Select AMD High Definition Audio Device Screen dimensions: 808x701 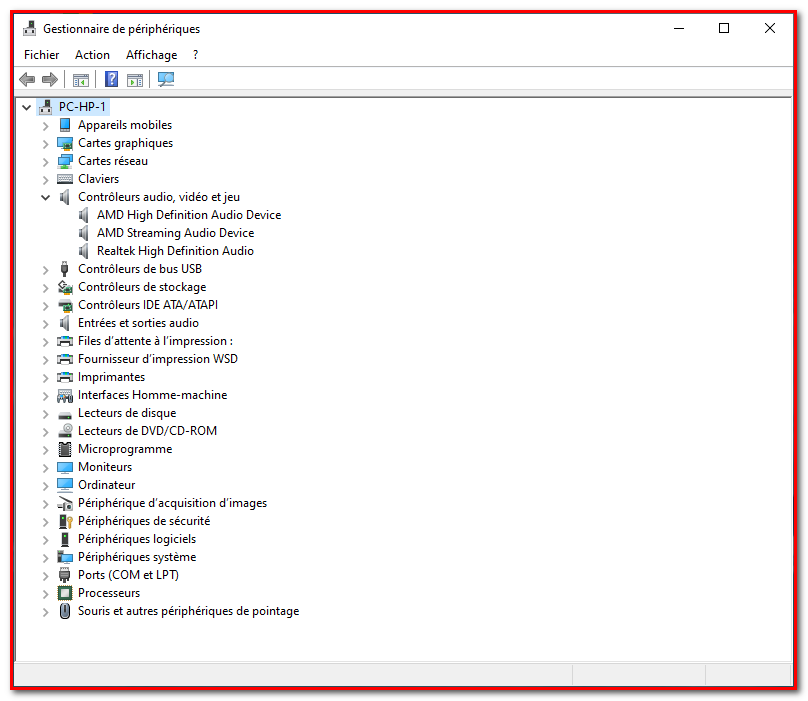tap(189, 215)
